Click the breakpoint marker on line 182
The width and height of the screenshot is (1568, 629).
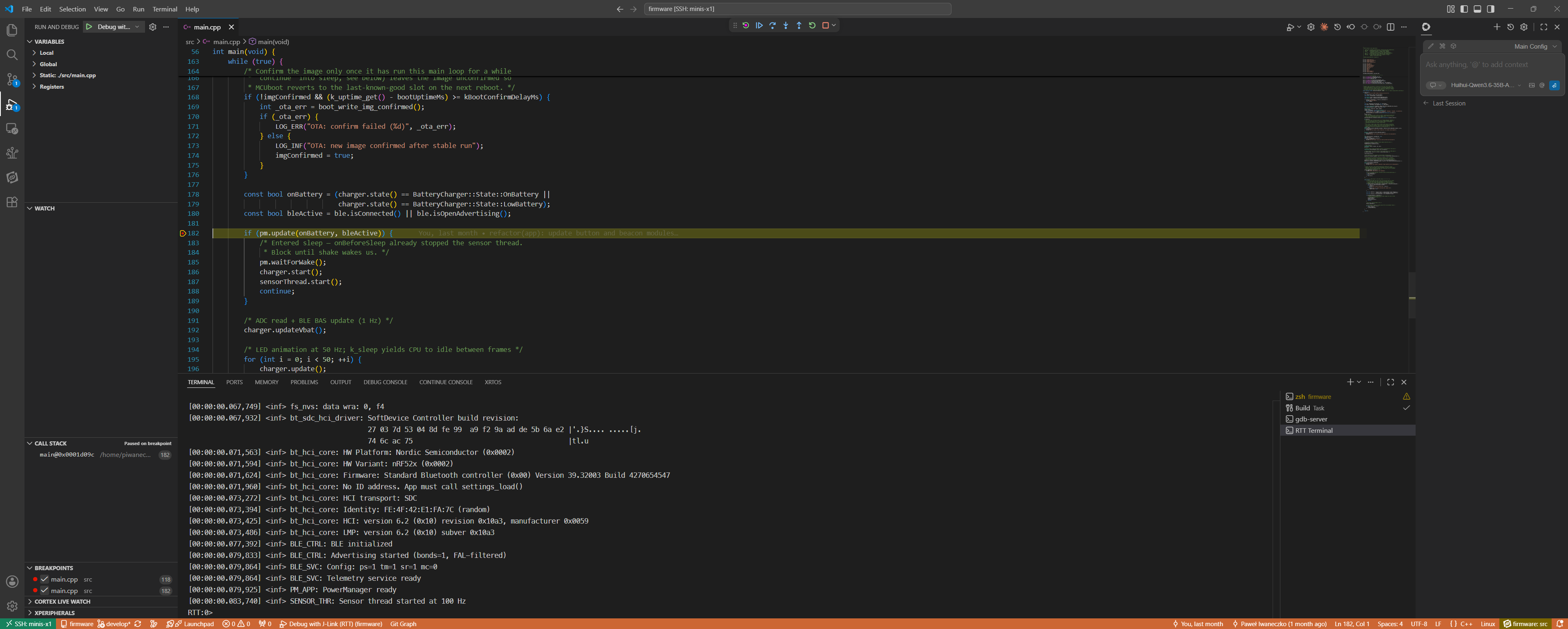pyautogui.click(x=183, y=233)
